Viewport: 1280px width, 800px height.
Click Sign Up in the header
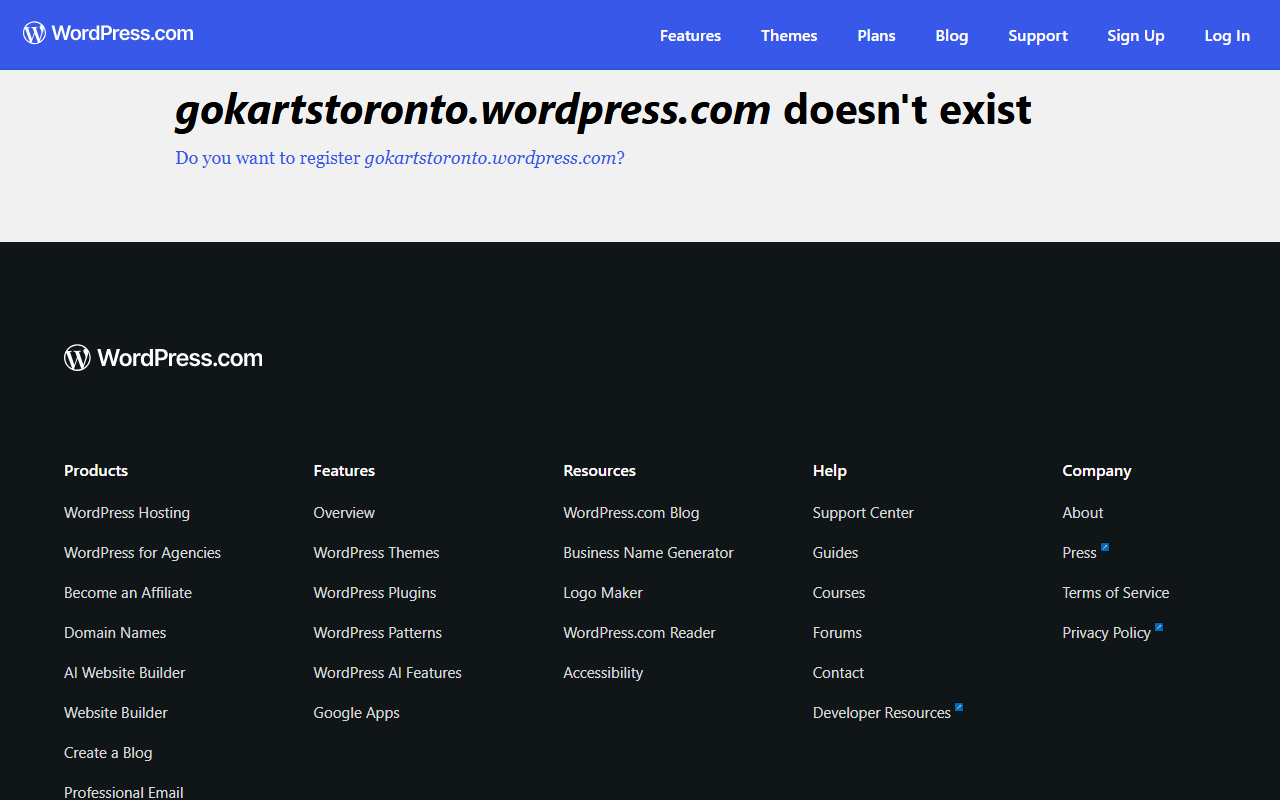(1136, 35)
